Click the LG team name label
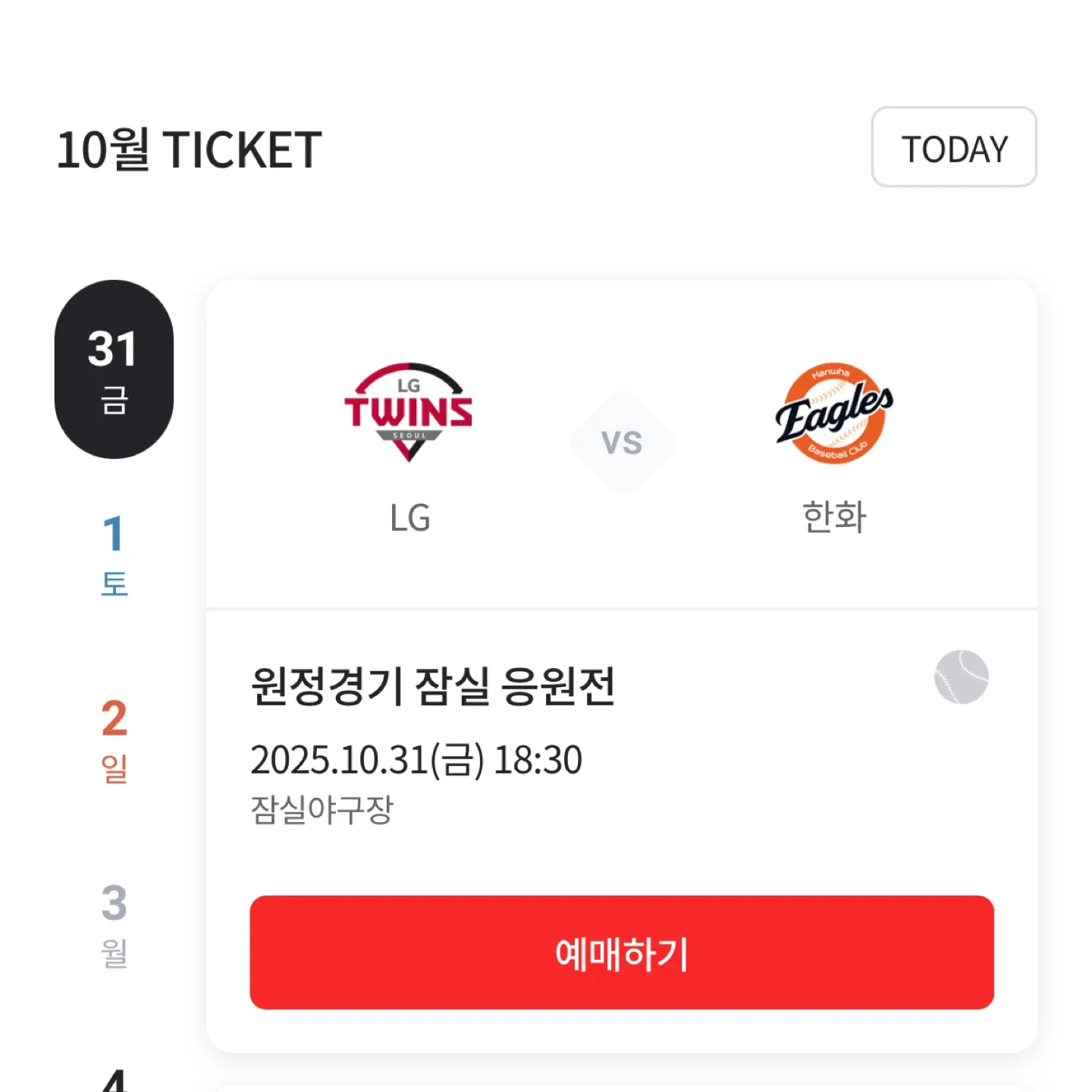The image size is (1092, 1092). [x=409, y=519]
